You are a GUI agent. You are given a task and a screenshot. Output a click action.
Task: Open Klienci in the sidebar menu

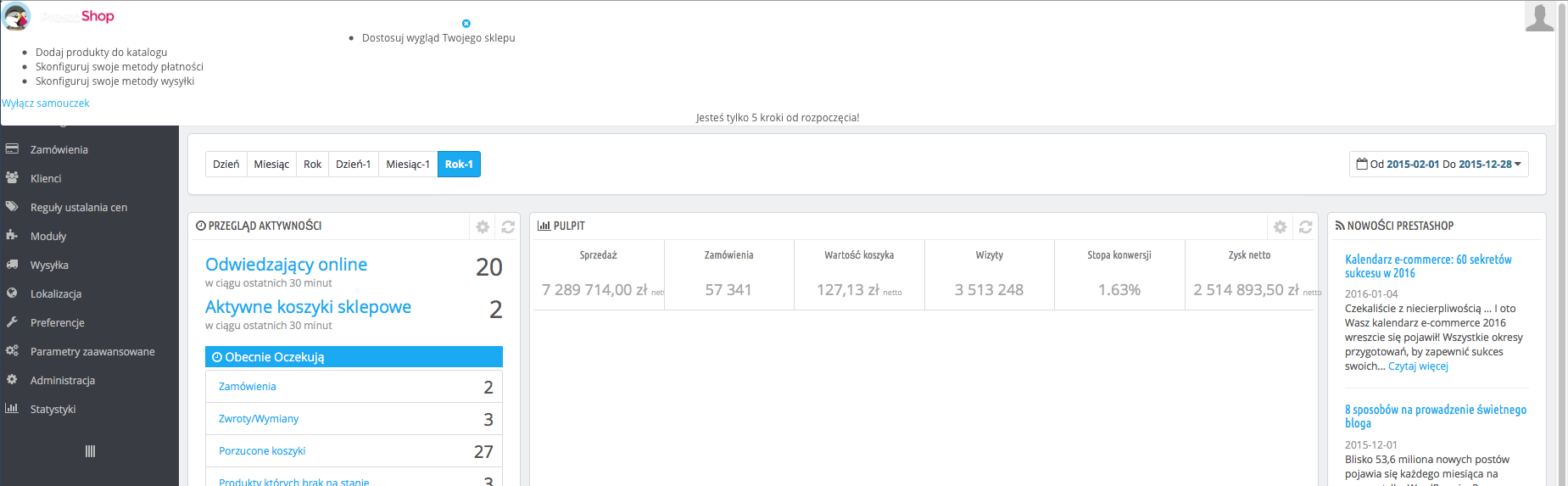point(46,179)
